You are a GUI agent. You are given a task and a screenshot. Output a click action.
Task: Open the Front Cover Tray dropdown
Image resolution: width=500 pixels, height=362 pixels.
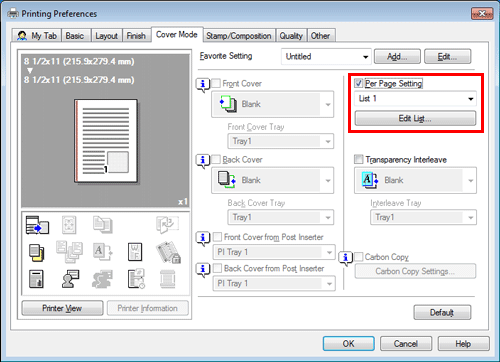(x=281, y=141)
